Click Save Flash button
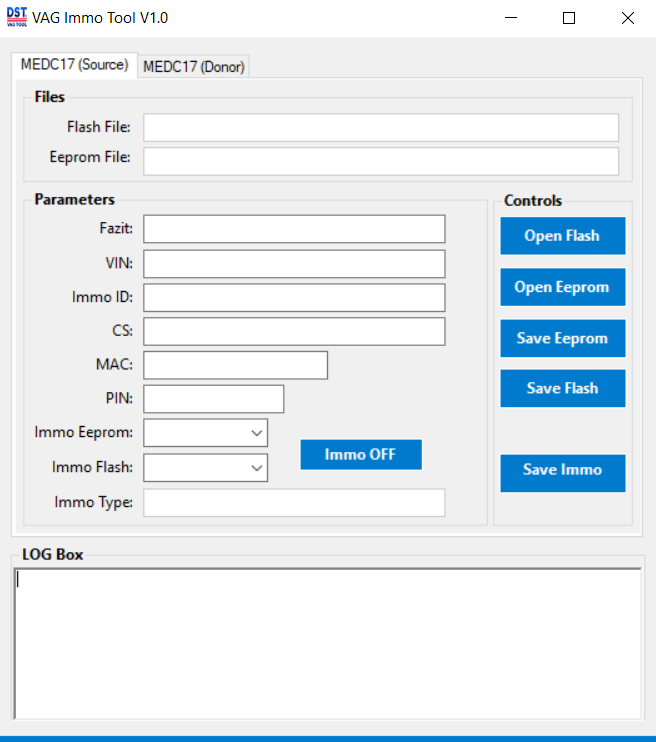656x742 pixels. (x=563, y=388)
